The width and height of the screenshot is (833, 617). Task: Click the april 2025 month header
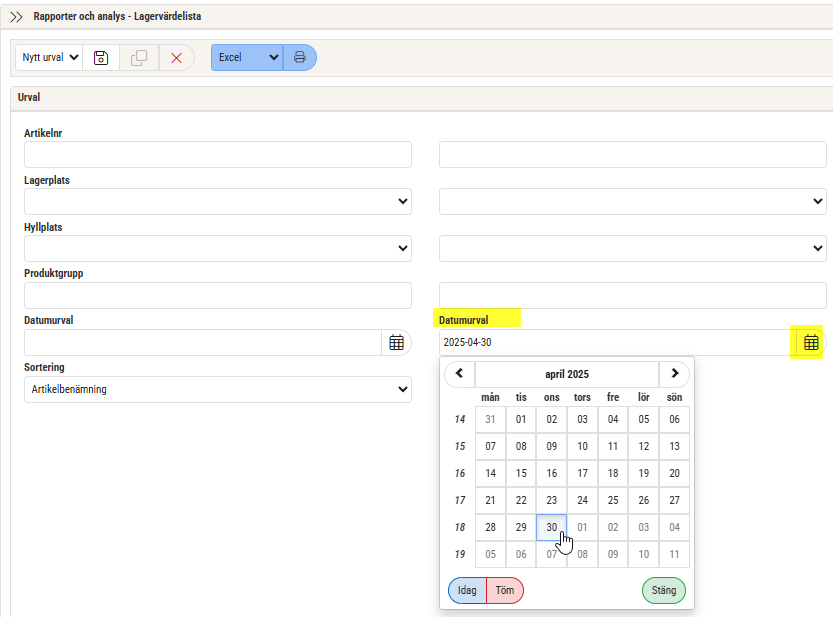[x=567, y=374]
